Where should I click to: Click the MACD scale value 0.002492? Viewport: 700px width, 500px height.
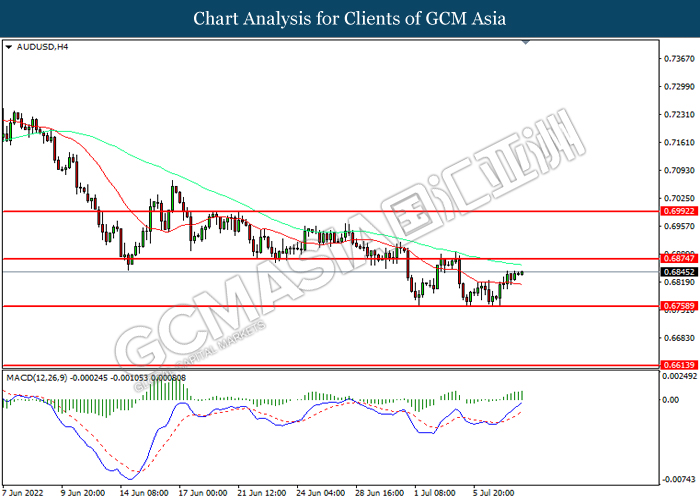[x=679, y=376]
